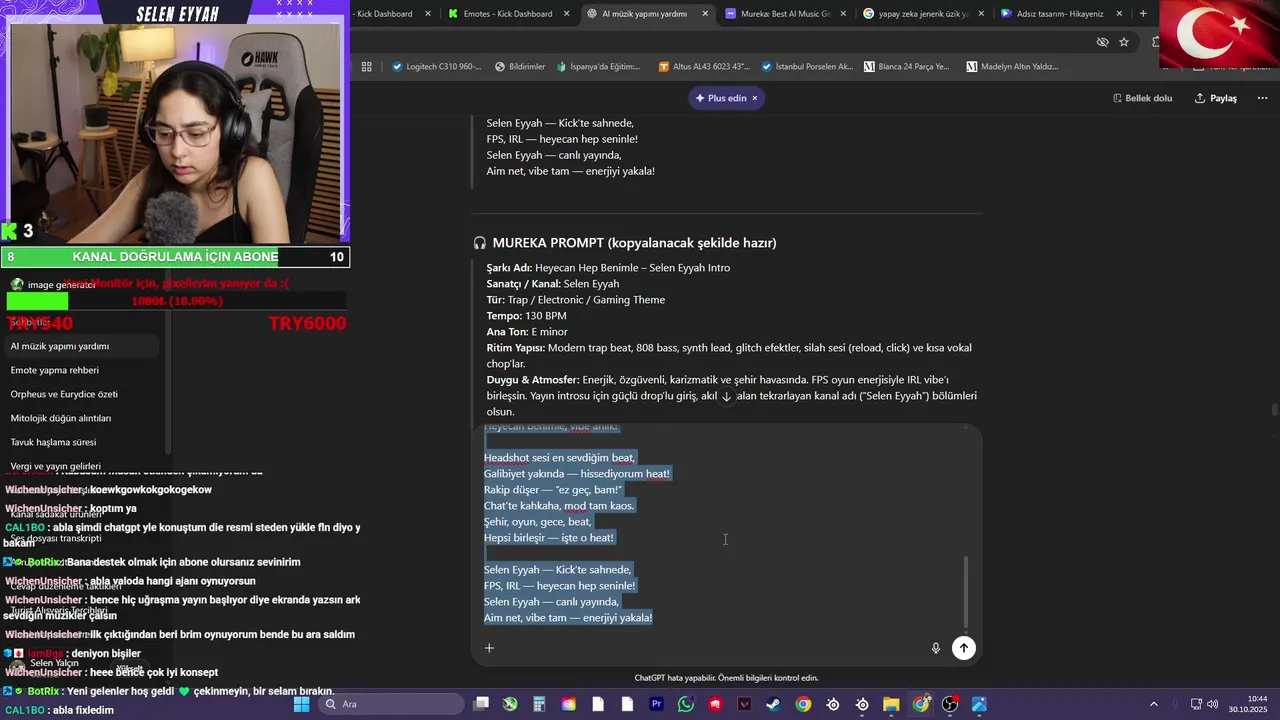Open File Explorer from taskbar
This screenshot has width=1280, height=720.
pos(891,704)
